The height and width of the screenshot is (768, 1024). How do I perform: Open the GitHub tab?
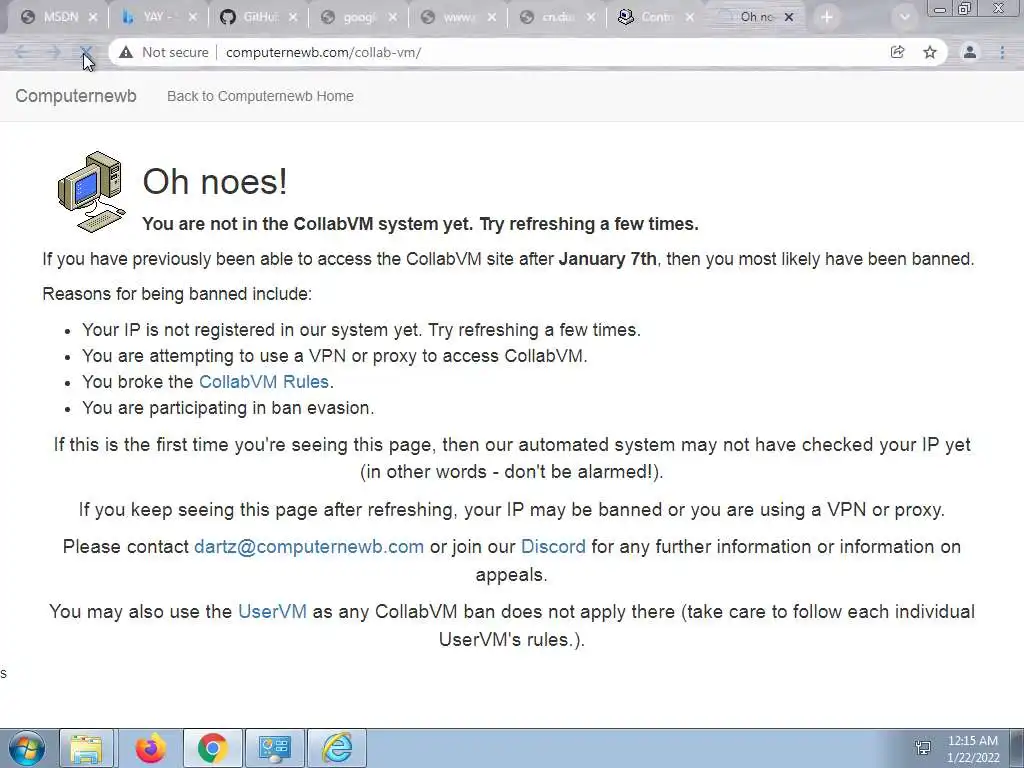pyautogui.click(x=259, y=18)
